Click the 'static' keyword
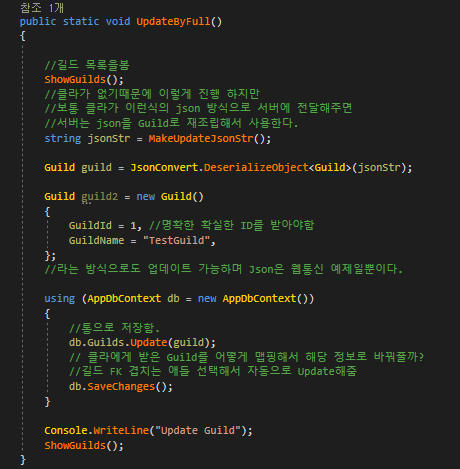Viewport: 460px width, 469px height. (81, 22)
